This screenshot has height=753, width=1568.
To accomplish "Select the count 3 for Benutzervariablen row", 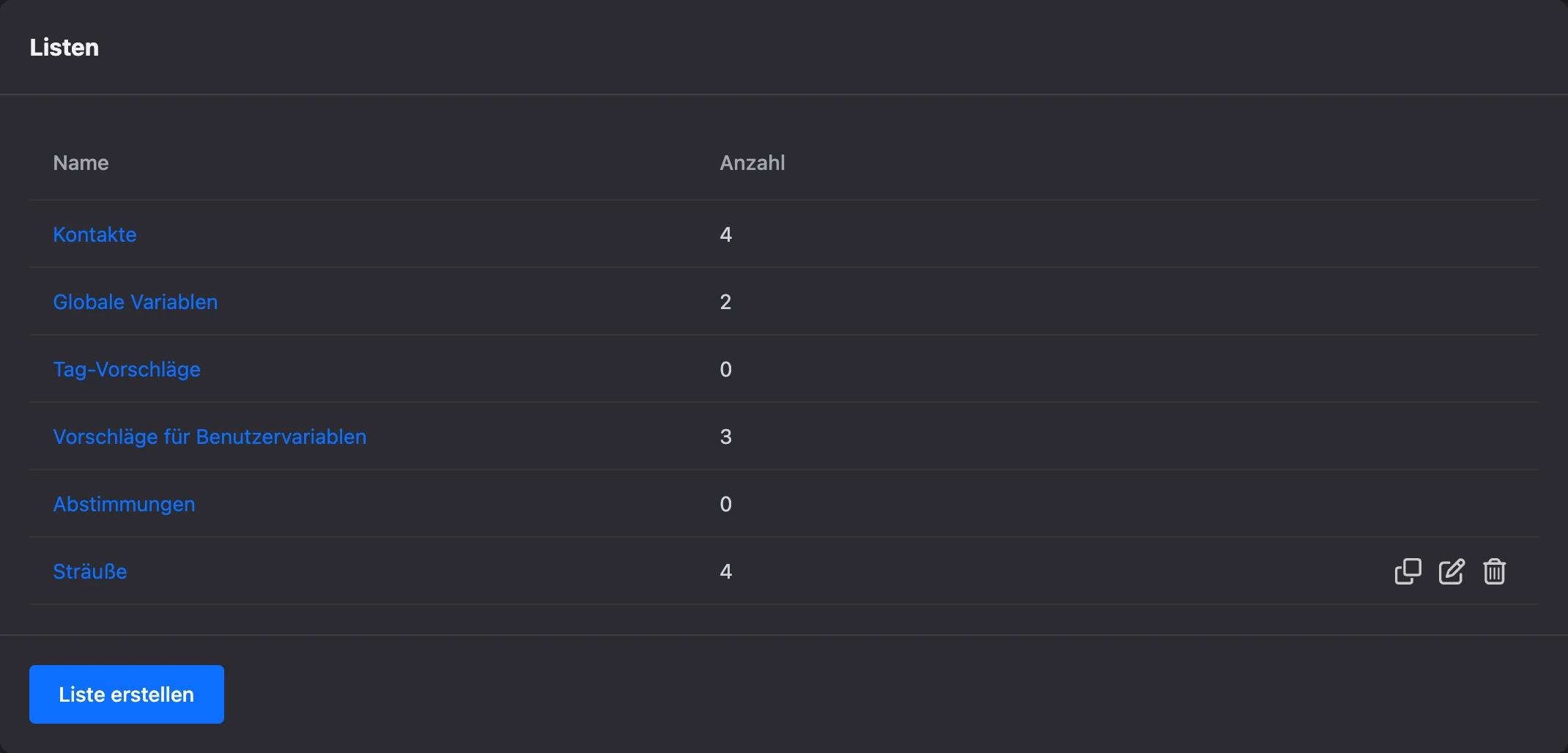I will 726,437.
